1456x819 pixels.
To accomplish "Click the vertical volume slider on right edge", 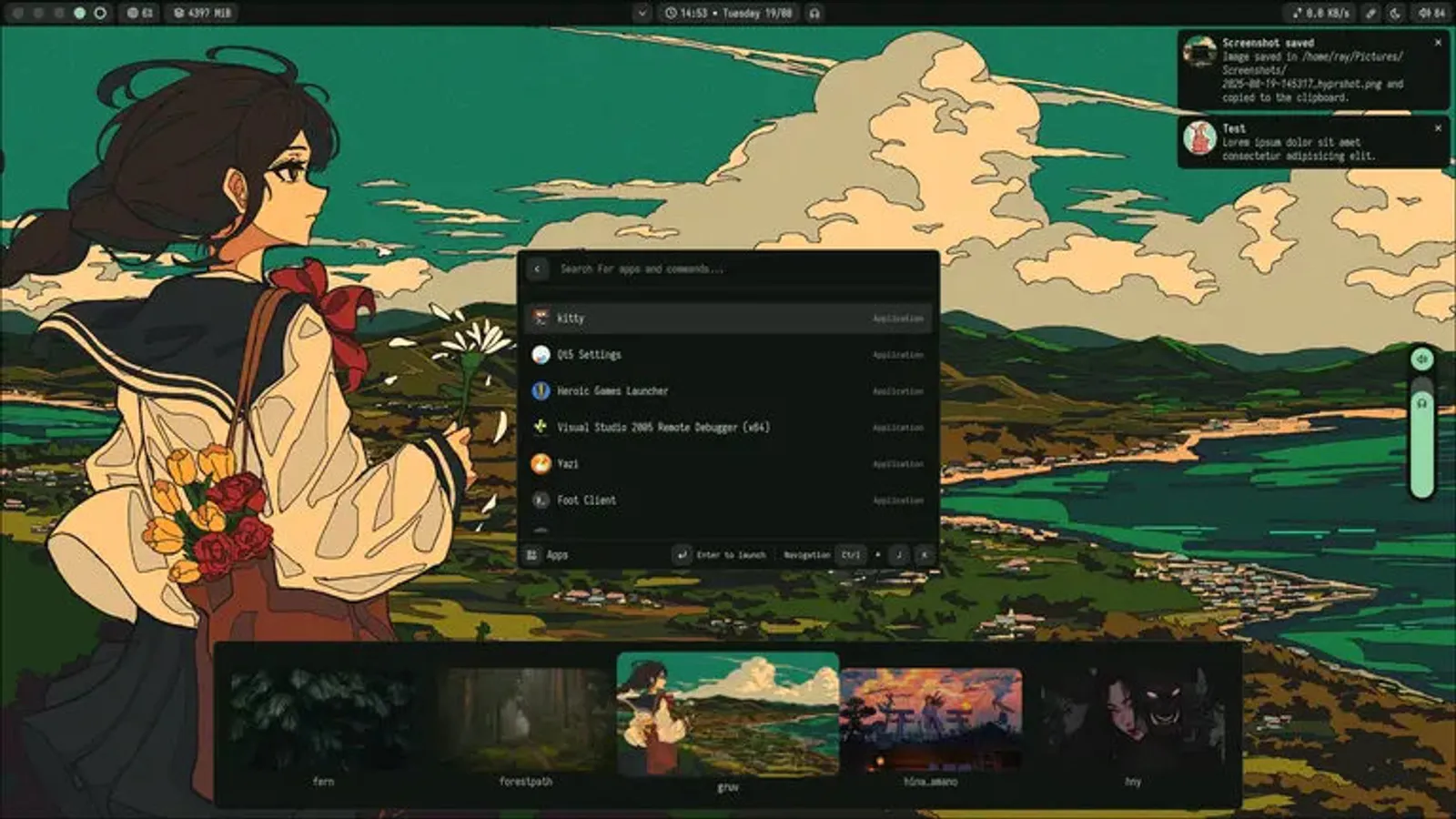I will (x=1421, y=446).
